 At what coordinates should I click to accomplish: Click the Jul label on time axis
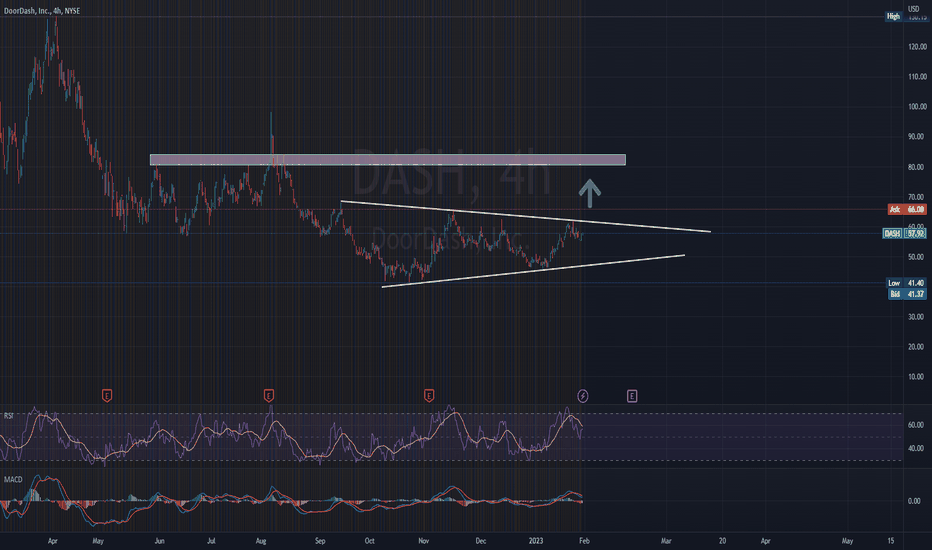tap(211, 541)
